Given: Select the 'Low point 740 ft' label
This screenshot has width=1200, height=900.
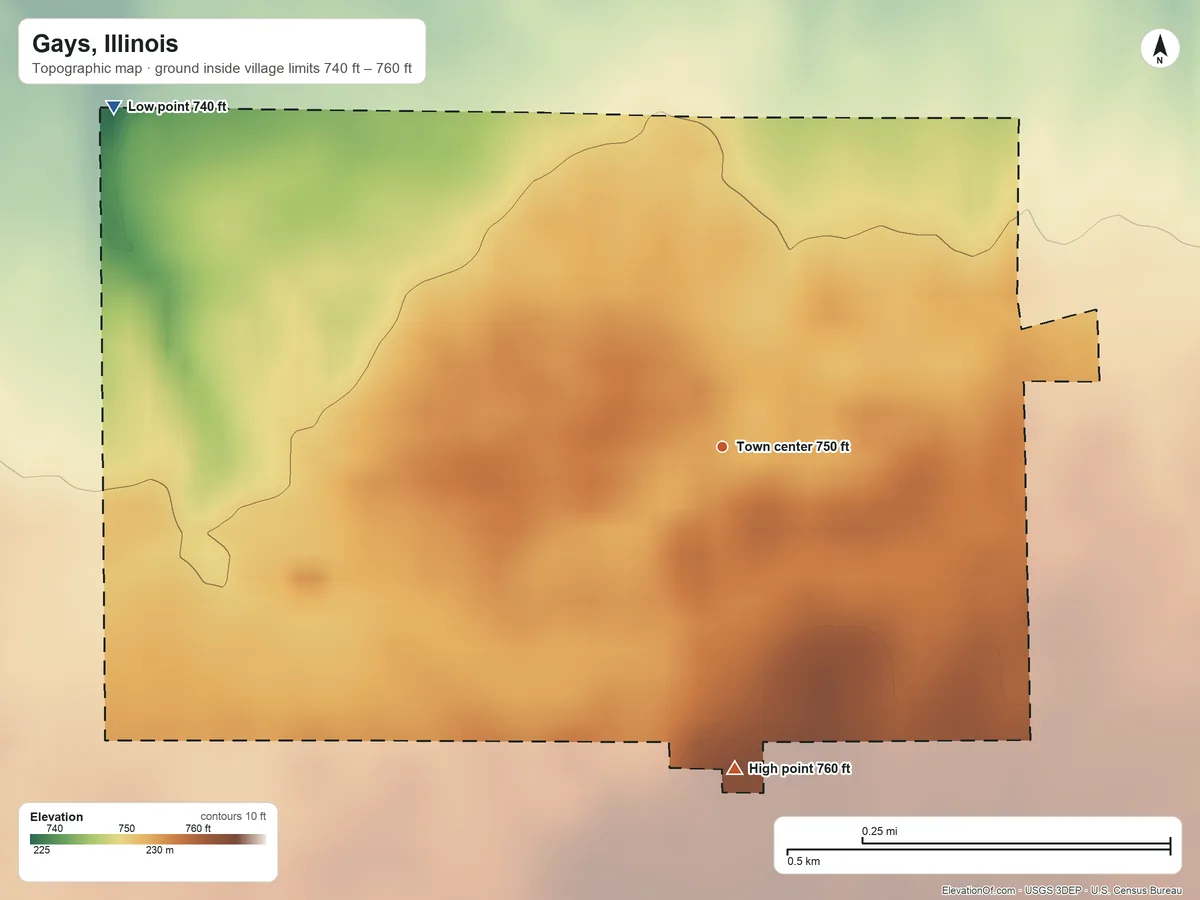Looking at the screenshot, I should pos(177,107).
